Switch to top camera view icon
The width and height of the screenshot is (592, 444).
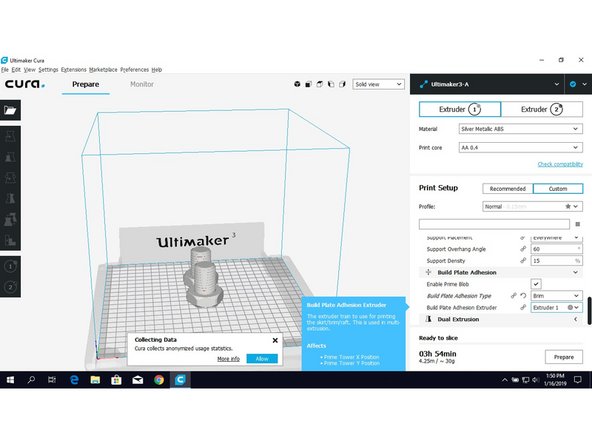[x=320, y=84]
